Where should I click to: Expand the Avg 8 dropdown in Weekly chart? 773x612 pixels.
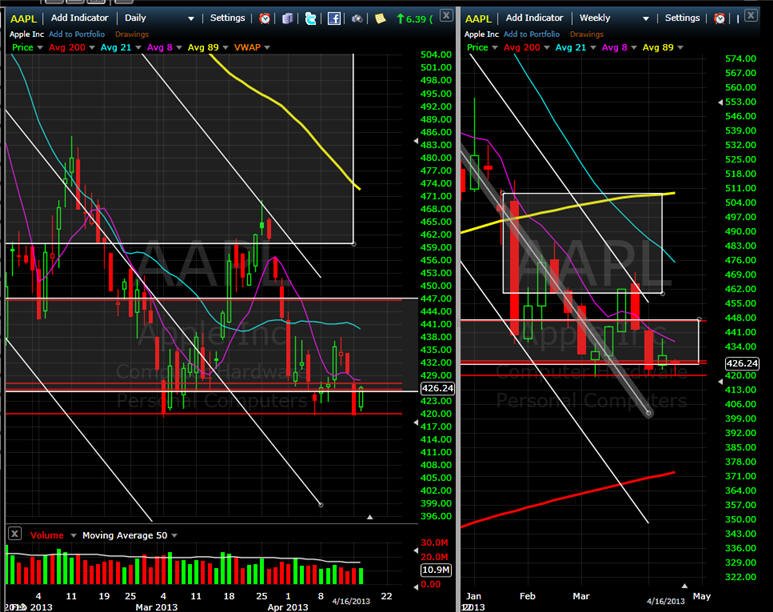tap(633, 48)
